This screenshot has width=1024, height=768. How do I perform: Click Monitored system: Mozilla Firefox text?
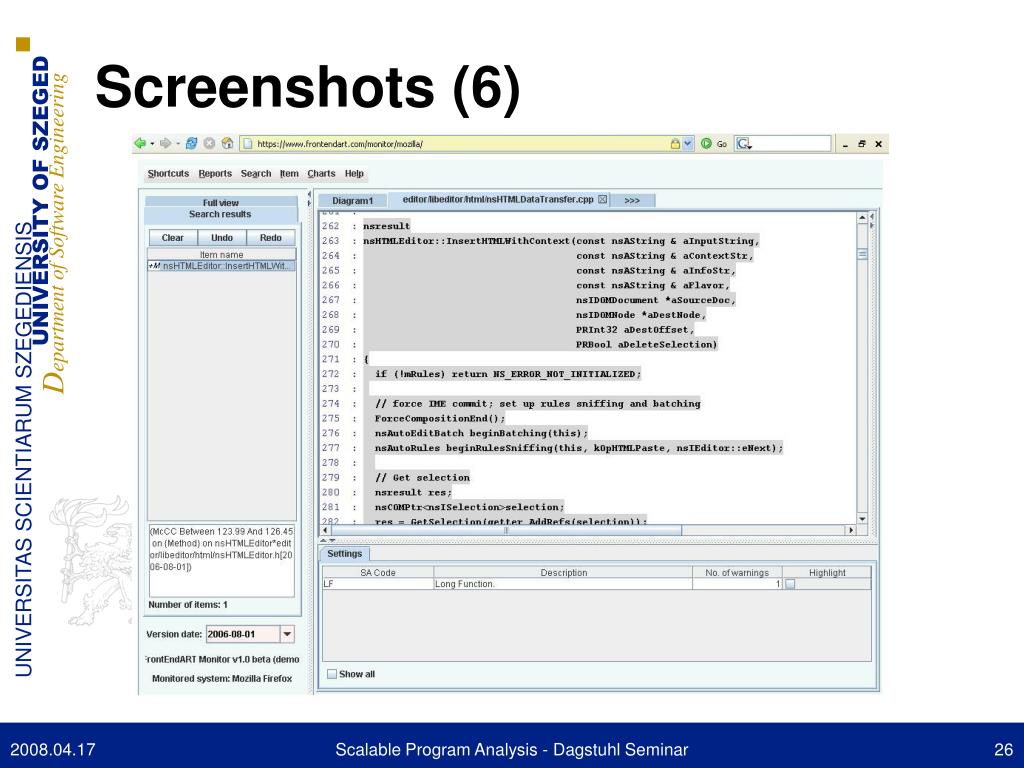coord(222,679)
